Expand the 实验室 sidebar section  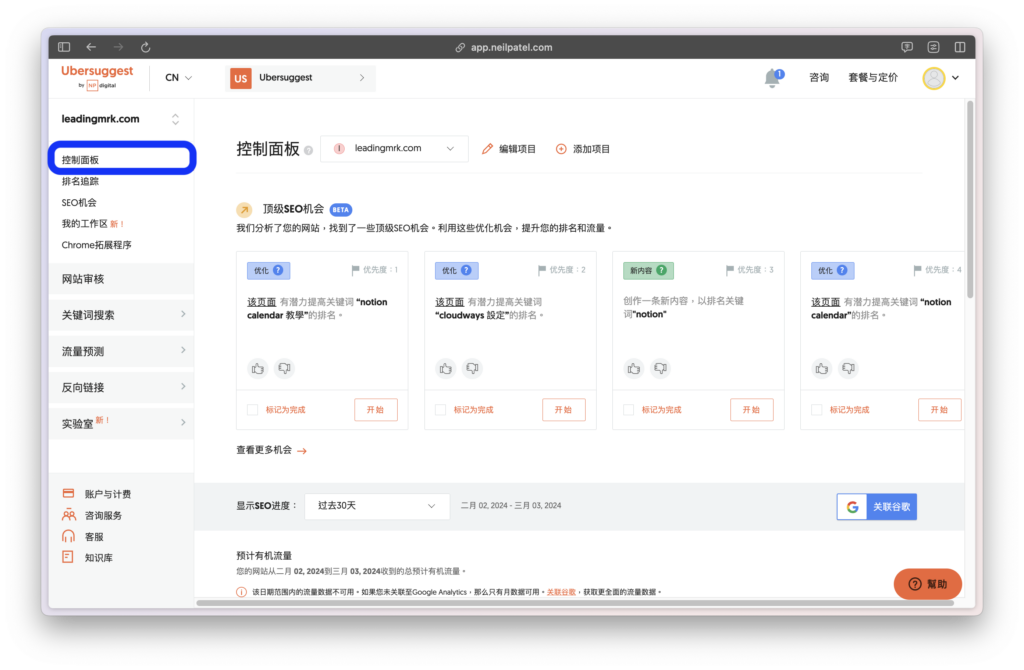[x=121, y=423]
